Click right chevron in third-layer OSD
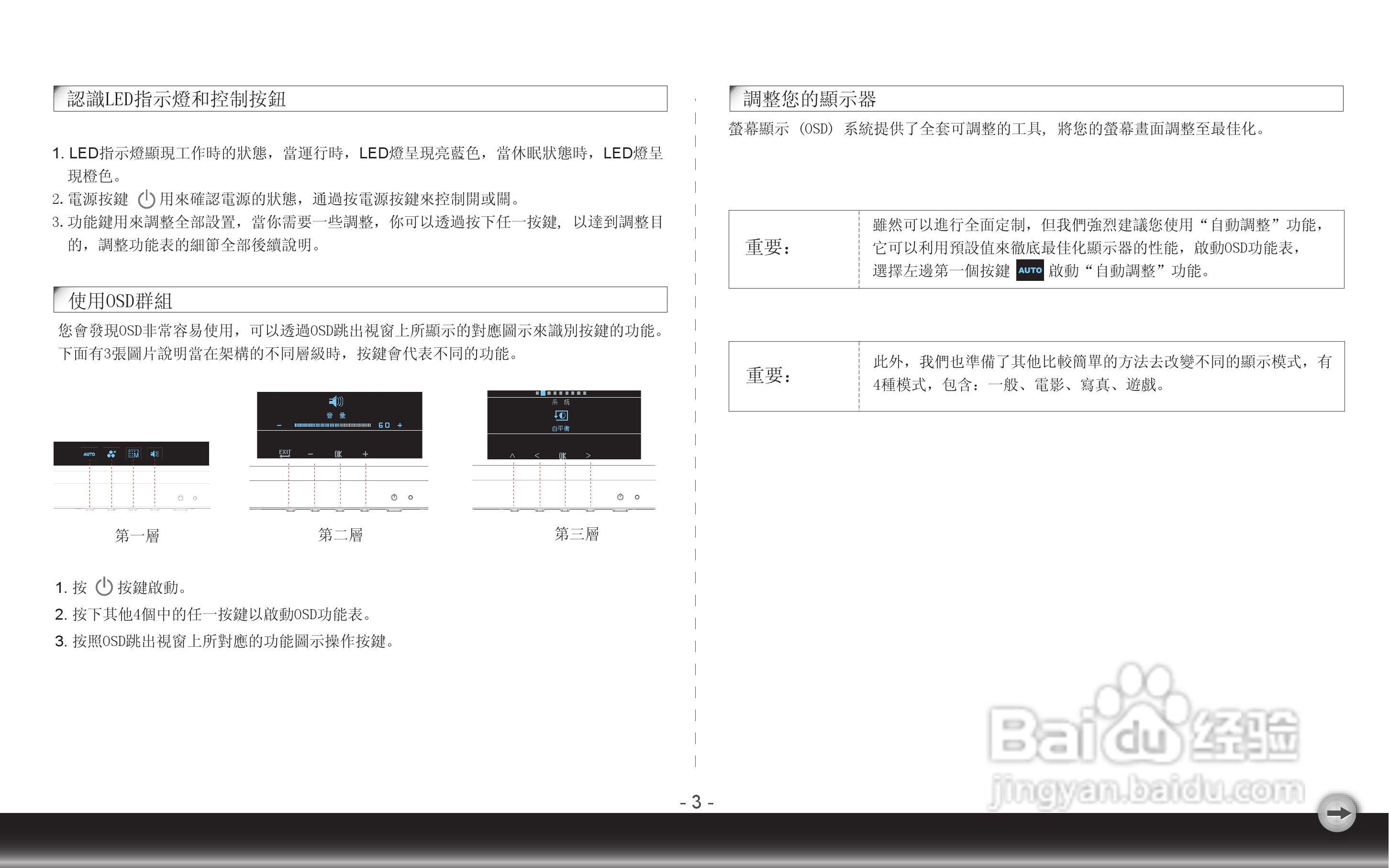This screenshot has width=1389, height=868. coord(589,456)
